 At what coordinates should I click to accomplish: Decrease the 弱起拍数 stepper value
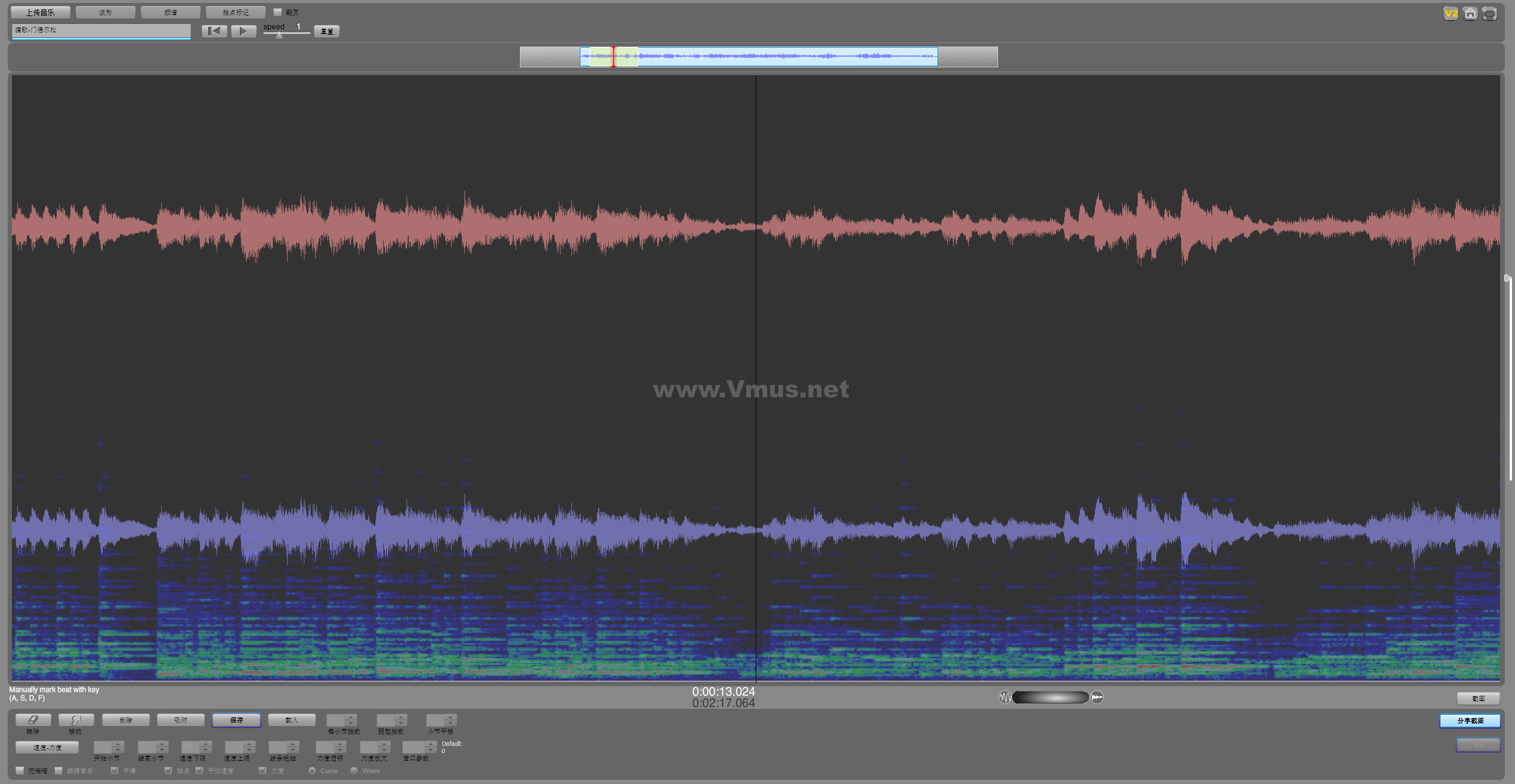tap(401, 723)
